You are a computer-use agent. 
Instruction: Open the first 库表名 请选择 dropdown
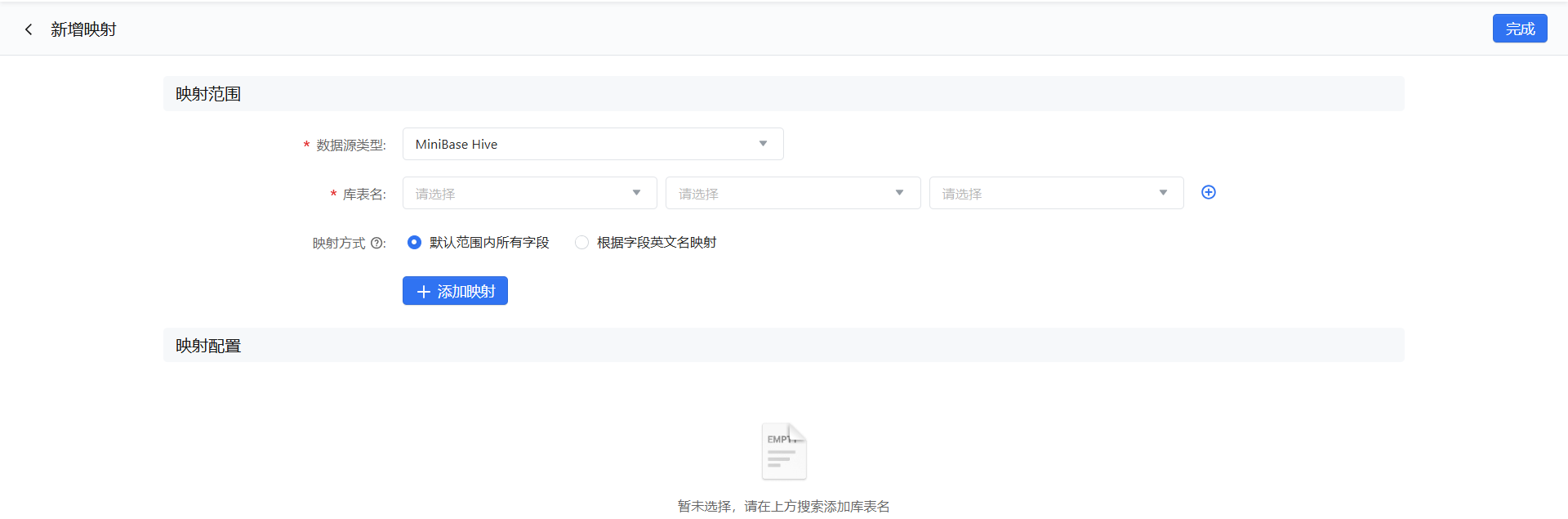tap(530, 193)
